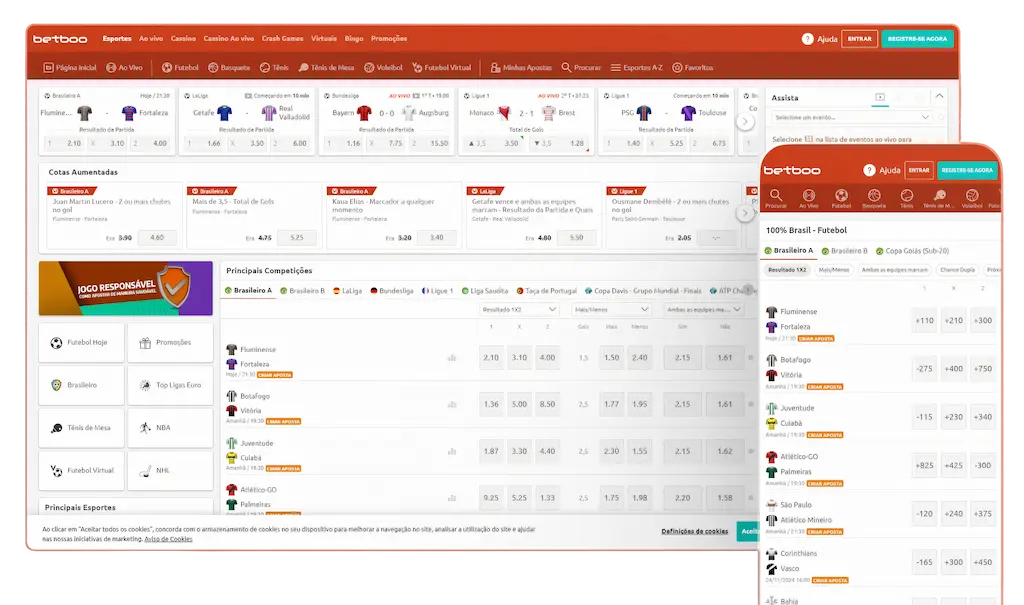Collapse the Assista panel
The height and width of the screenshot is (605, 1024).
pyautogui.click(x=939, y=97)
